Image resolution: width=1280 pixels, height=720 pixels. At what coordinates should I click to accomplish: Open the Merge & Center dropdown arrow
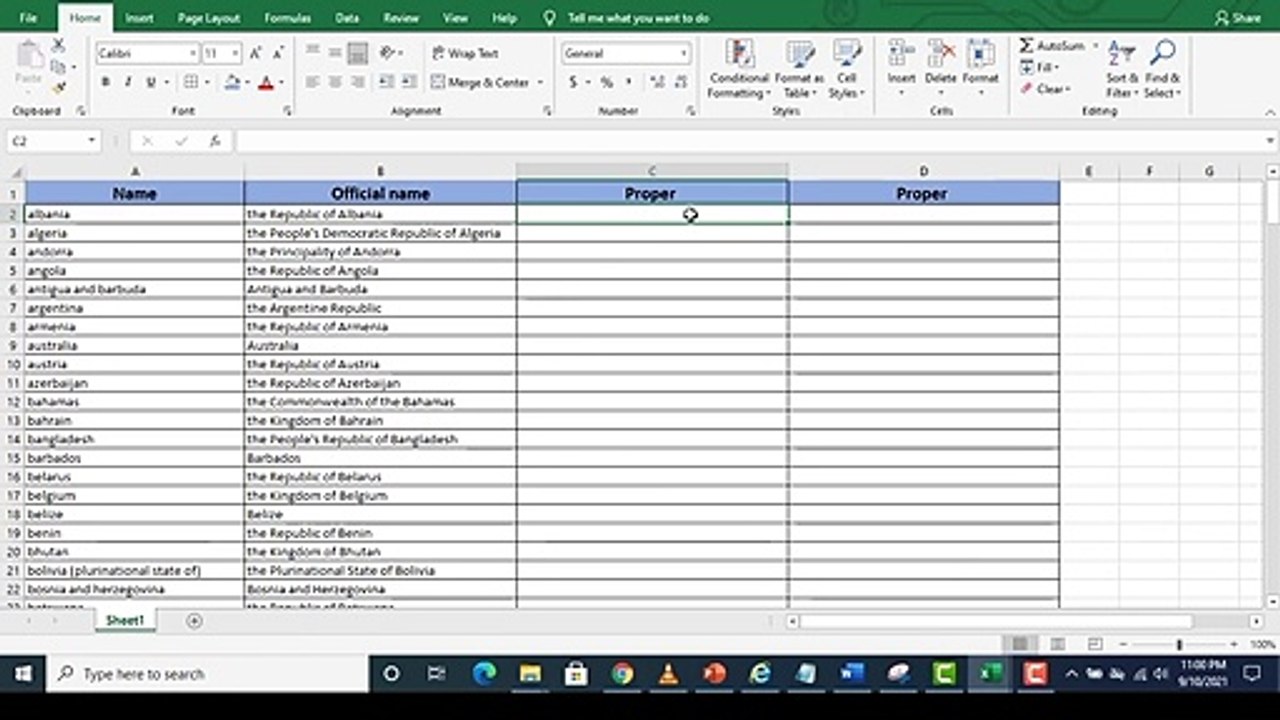click(541, 82)
